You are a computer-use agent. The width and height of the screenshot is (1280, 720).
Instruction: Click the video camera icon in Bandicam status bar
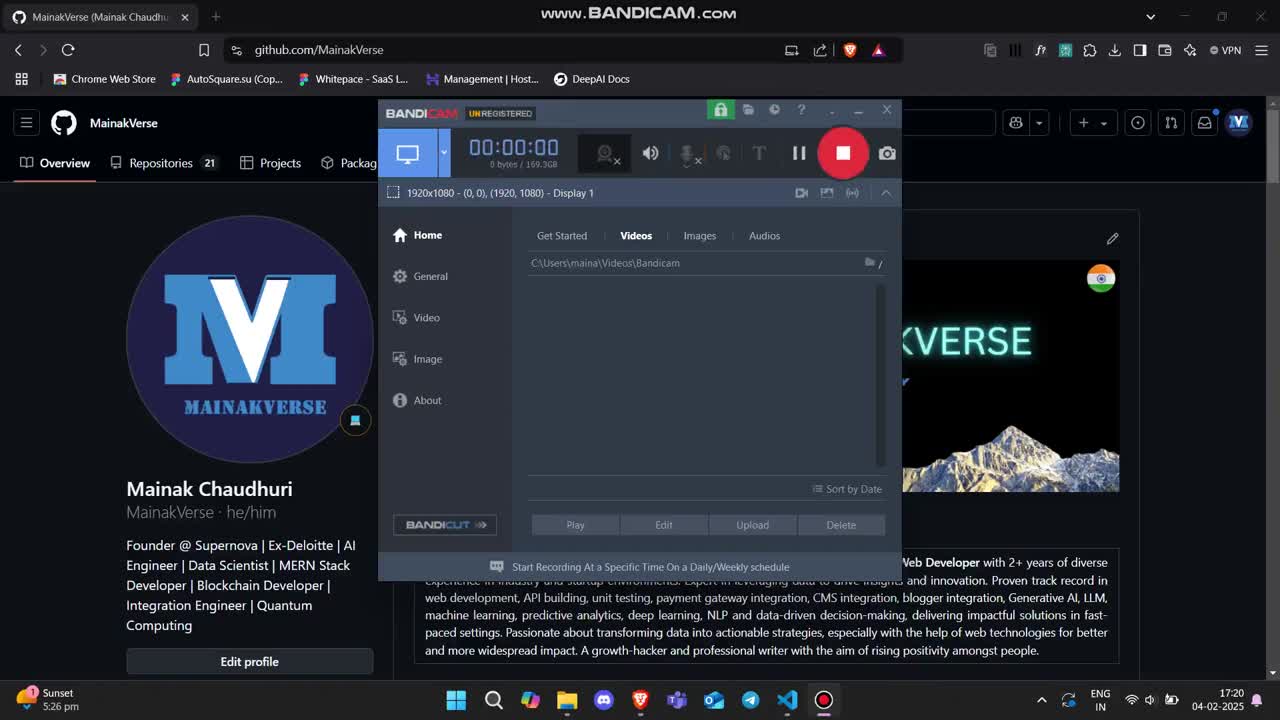801,193
